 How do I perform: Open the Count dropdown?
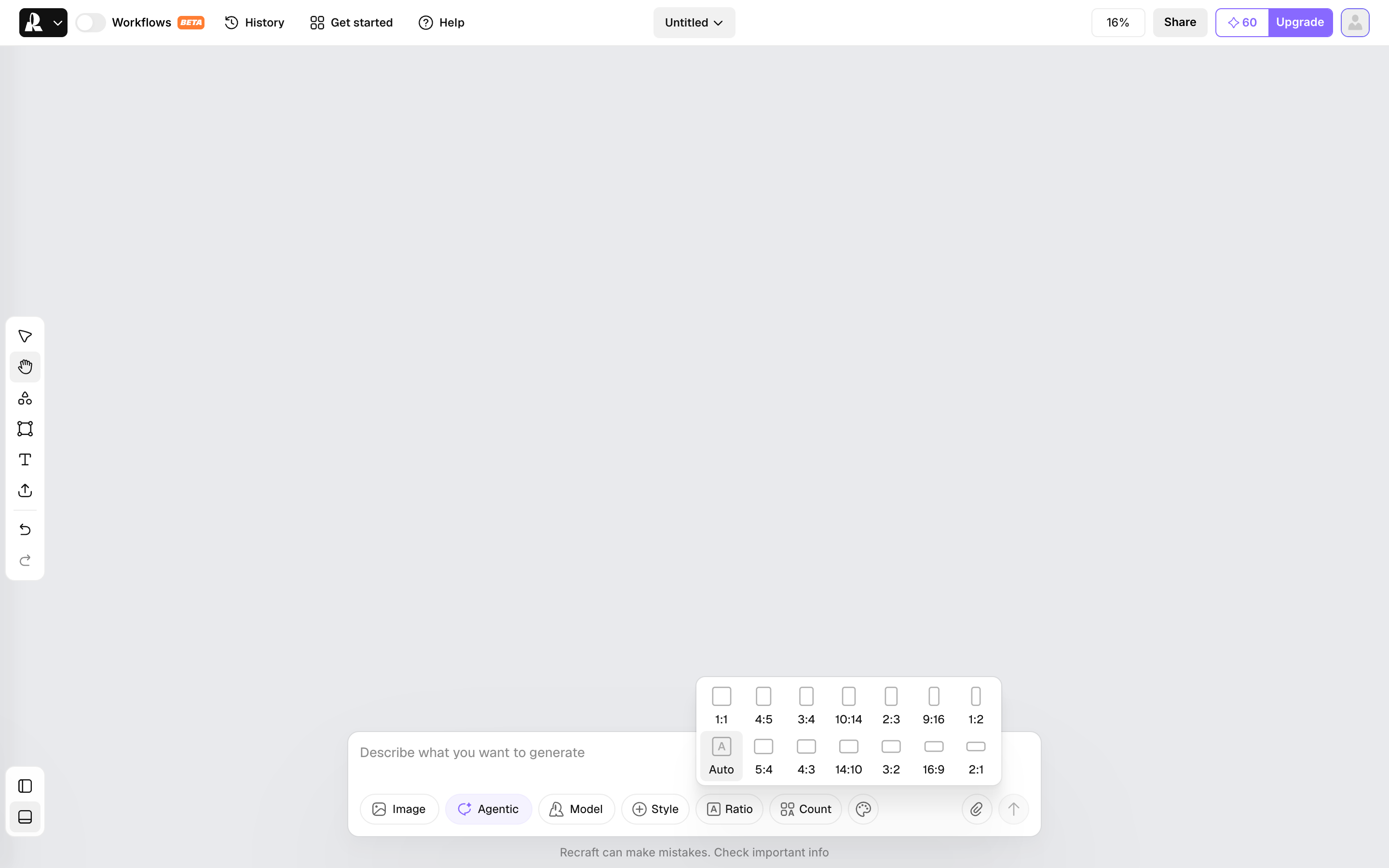(805, 809)
